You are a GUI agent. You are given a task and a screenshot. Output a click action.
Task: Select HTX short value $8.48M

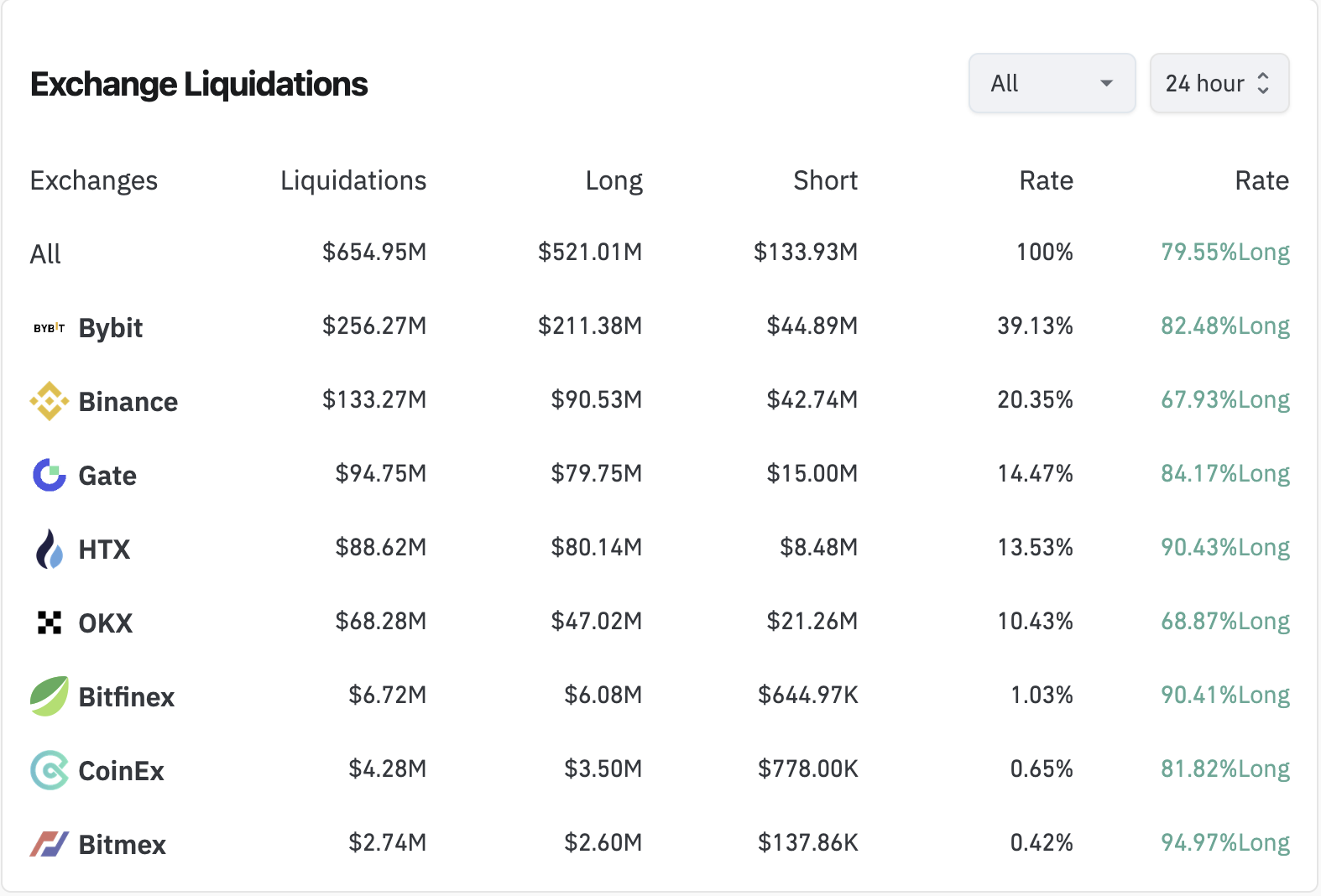click(x=819, y=547)
